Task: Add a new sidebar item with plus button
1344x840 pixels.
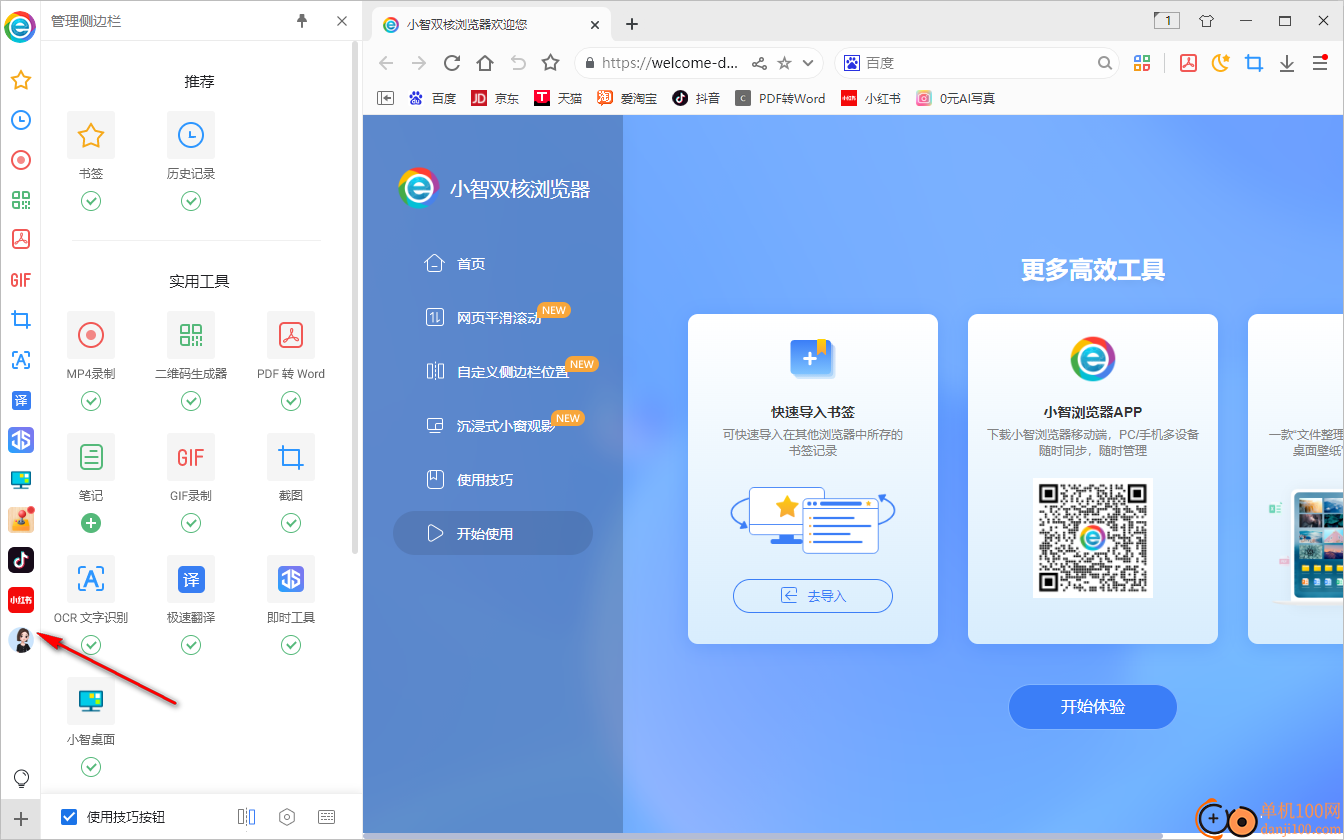Action: (x=20, y=818)
